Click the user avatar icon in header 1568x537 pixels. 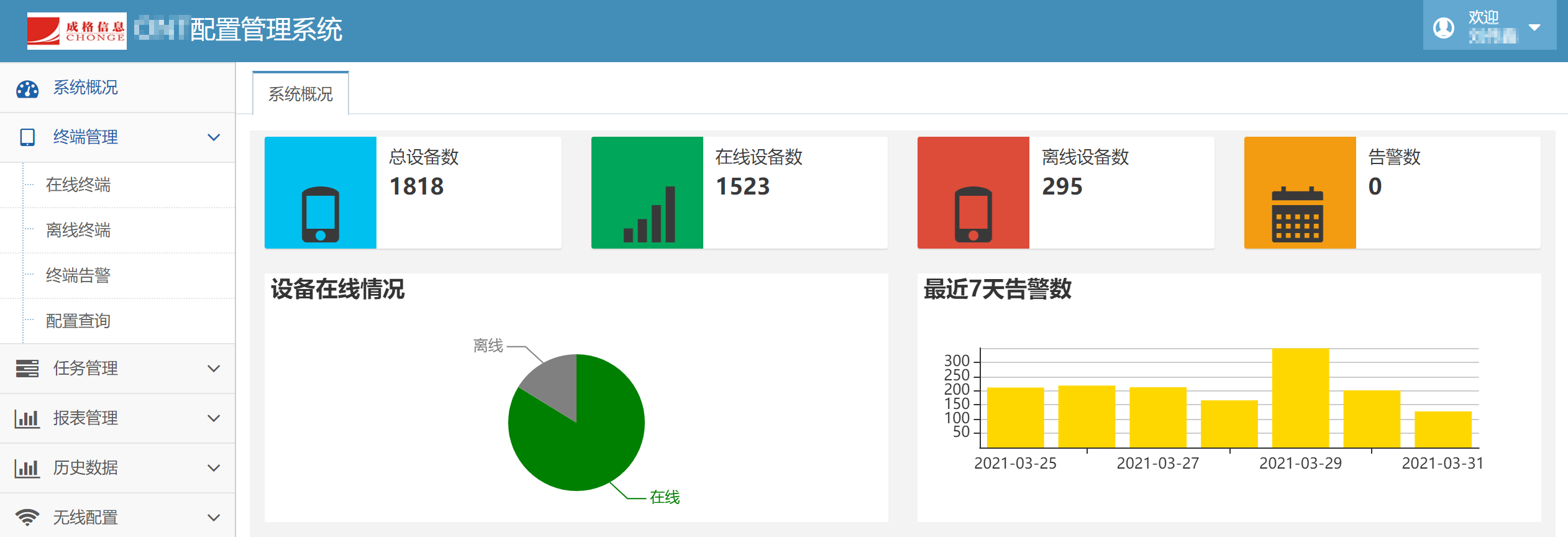click(x=1443, y=28)
